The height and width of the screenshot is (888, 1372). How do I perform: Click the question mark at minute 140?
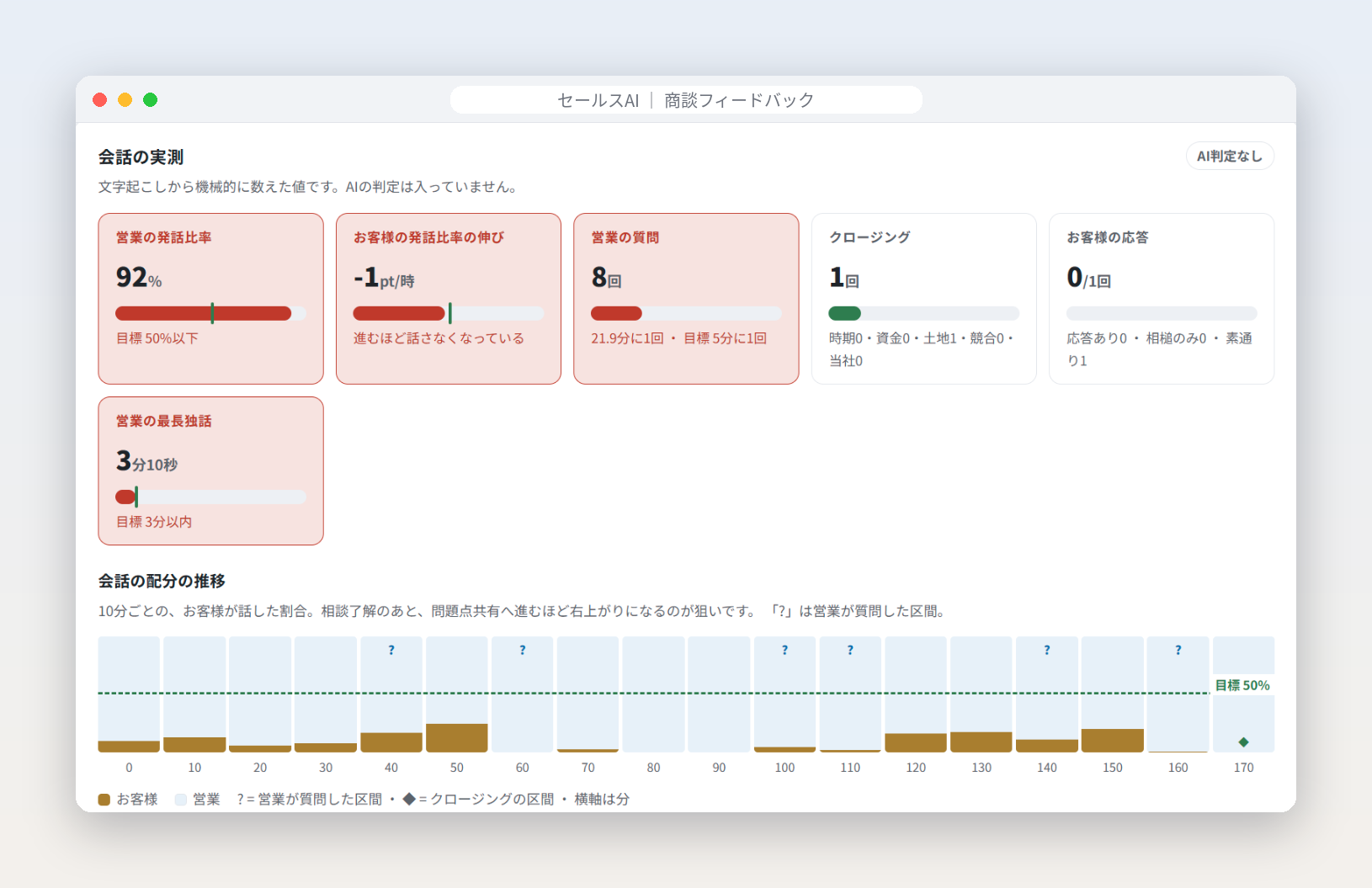tap(1047, 650)
